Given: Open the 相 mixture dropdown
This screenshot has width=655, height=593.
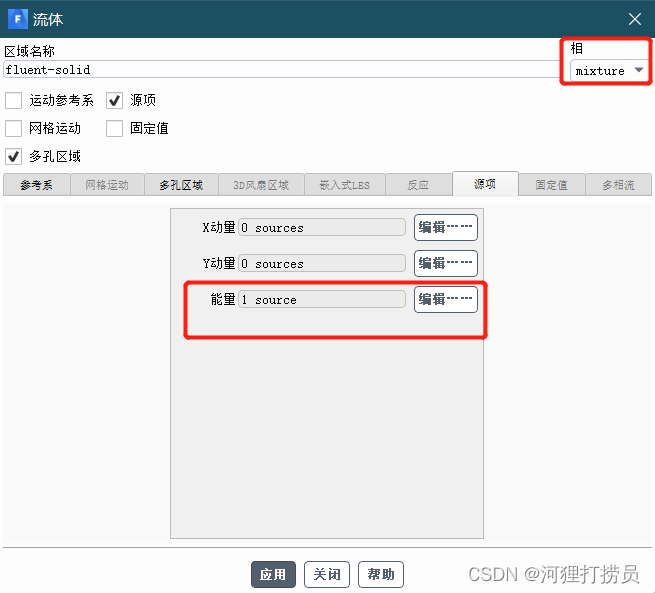Looking at the screenshot, I should pyautogui.click(x=610, y=71).
